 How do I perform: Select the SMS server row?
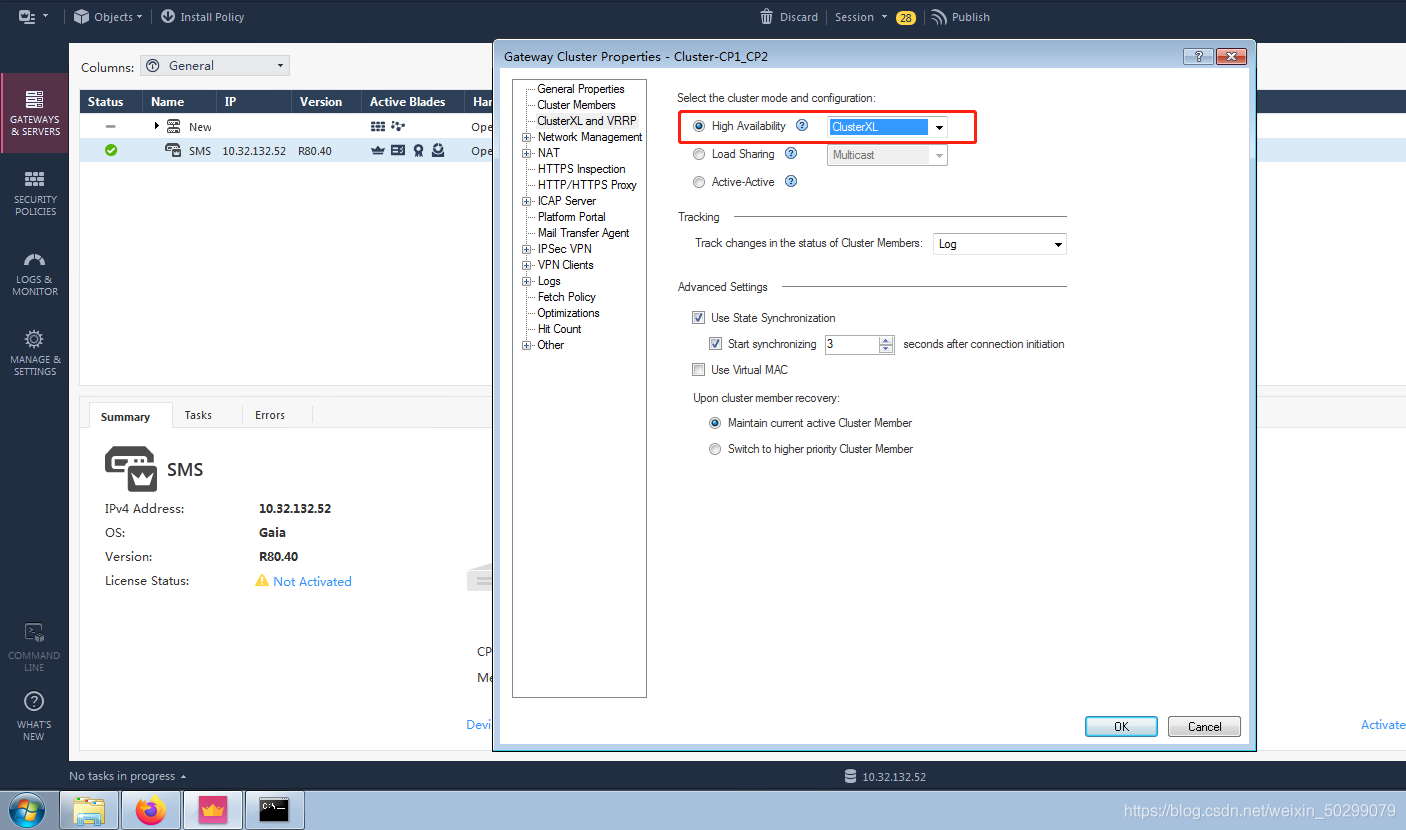(285, 151)
